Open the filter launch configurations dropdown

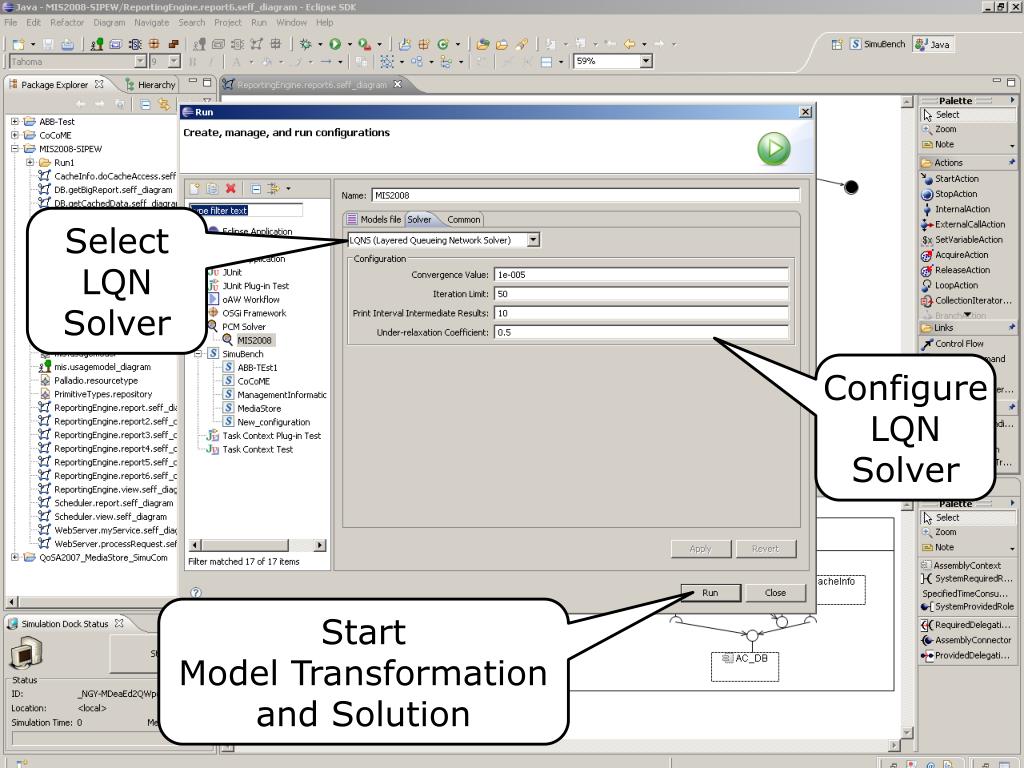289,189
